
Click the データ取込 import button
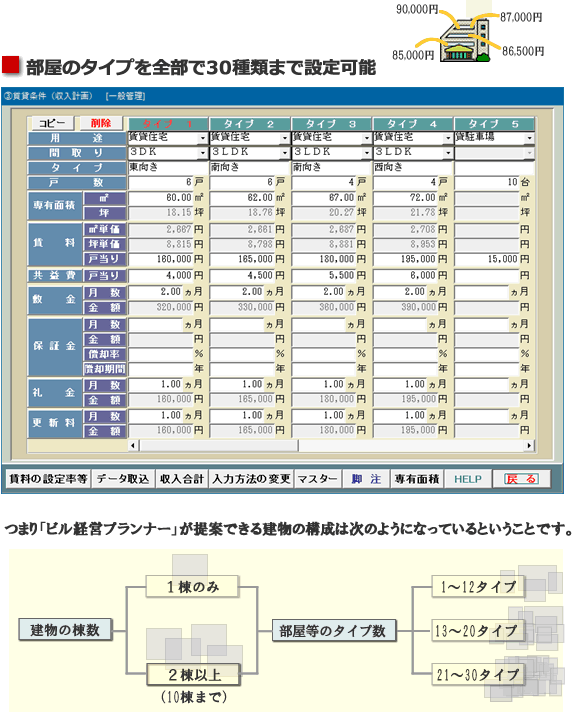(123, 479)
